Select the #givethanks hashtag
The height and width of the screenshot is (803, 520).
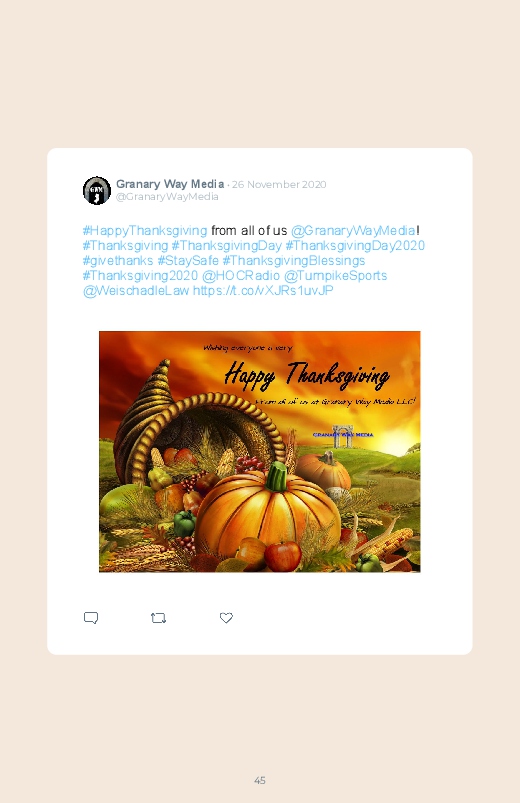coord(118,260)
